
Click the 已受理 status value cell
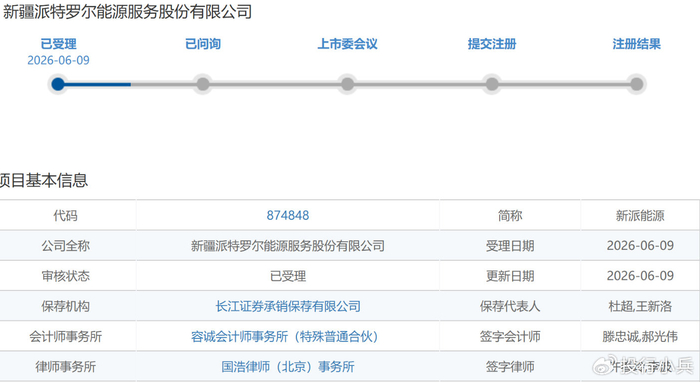click(x=288, y=276)
